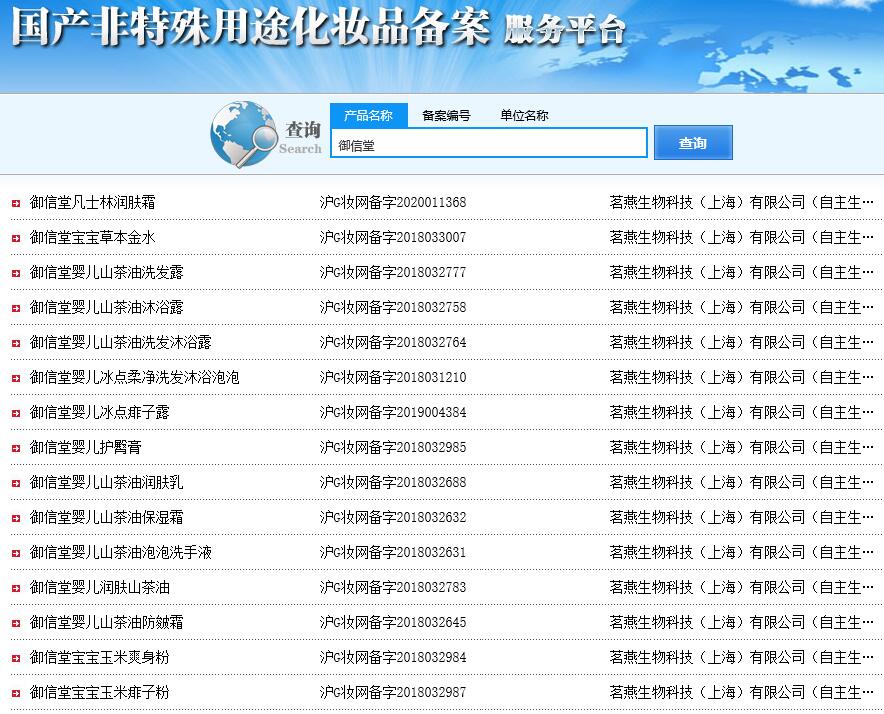
Task: Click company name in 御信堂凡士林润肤霜 row
Action: [741, 202]
